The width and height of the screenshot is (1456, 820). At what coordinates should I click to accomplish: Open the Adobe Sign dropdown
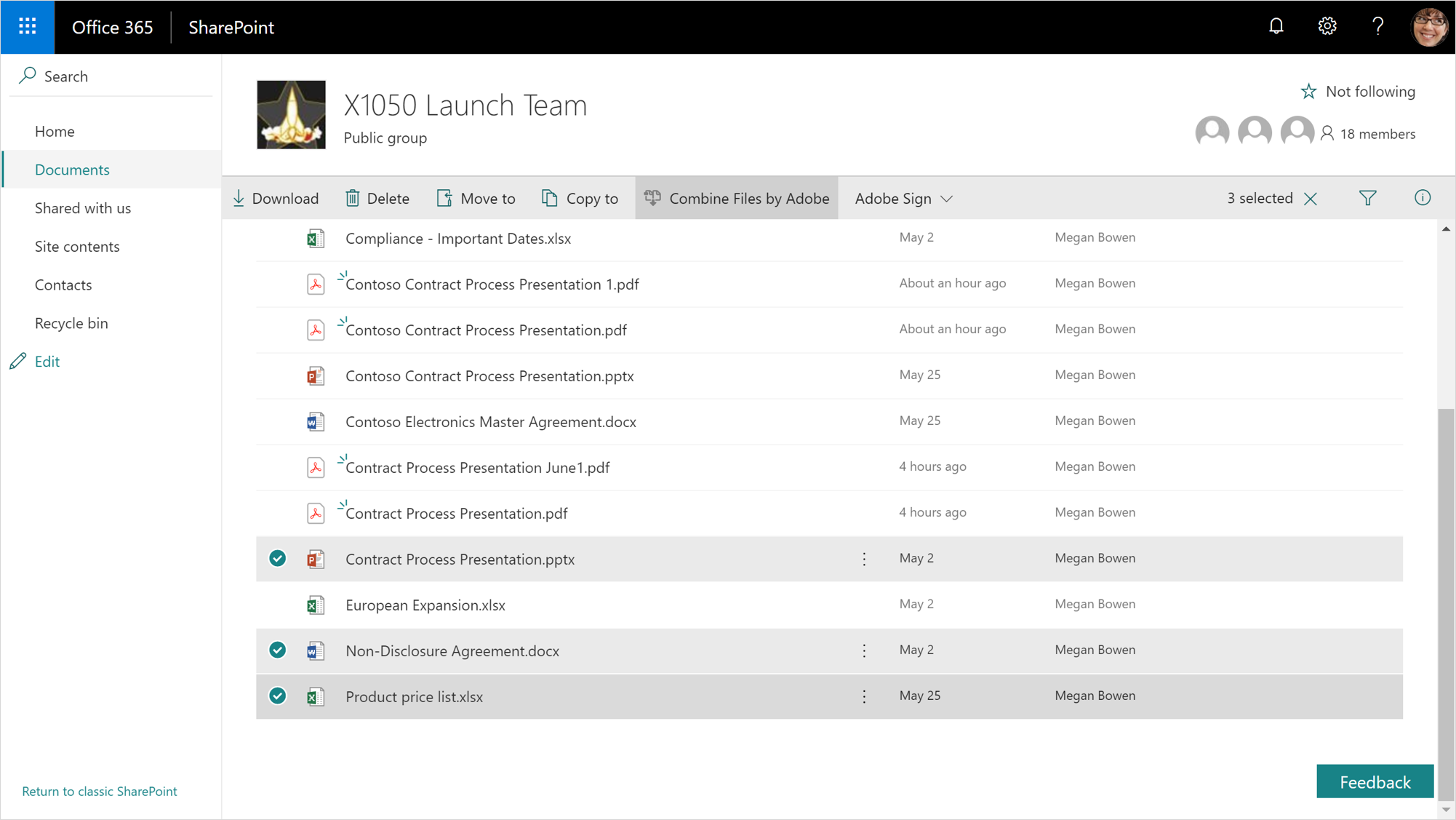click(x=903, y=198)
